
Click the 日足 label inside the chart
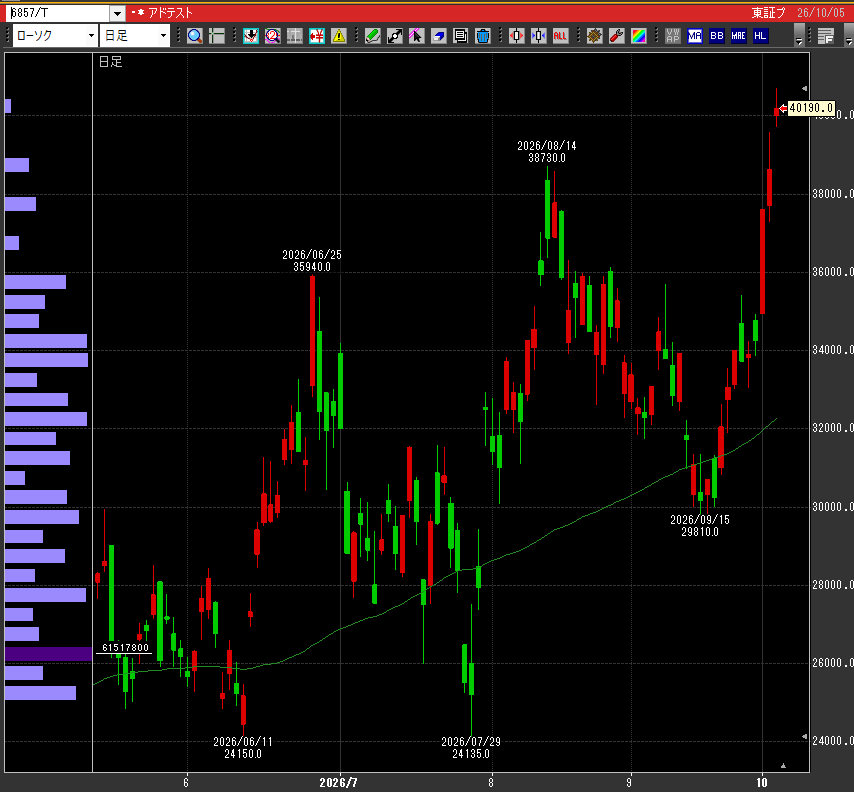click(x=111, y=62)
